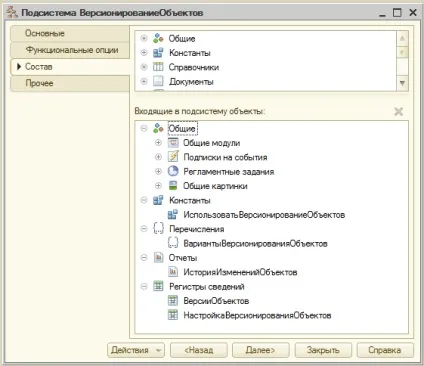Click the upper list's scroll down arrow
Image resolution: width=424 pixels, height=366 pixels.
coord(402,83)
